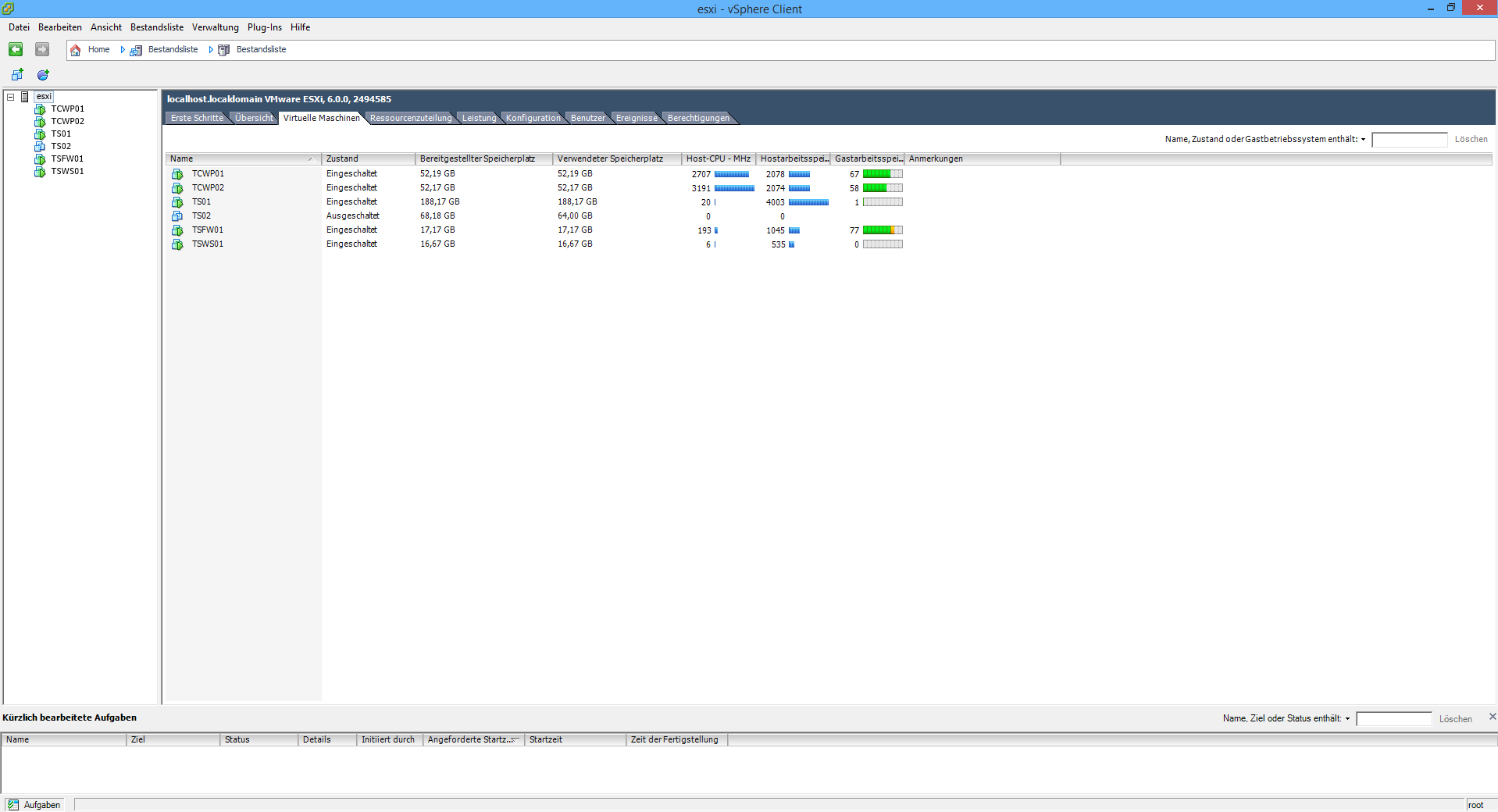The width and height of the screenshot is (1498, 812).
Task: Switch to Benutzer tab
Action: click(x=587, y=118)
